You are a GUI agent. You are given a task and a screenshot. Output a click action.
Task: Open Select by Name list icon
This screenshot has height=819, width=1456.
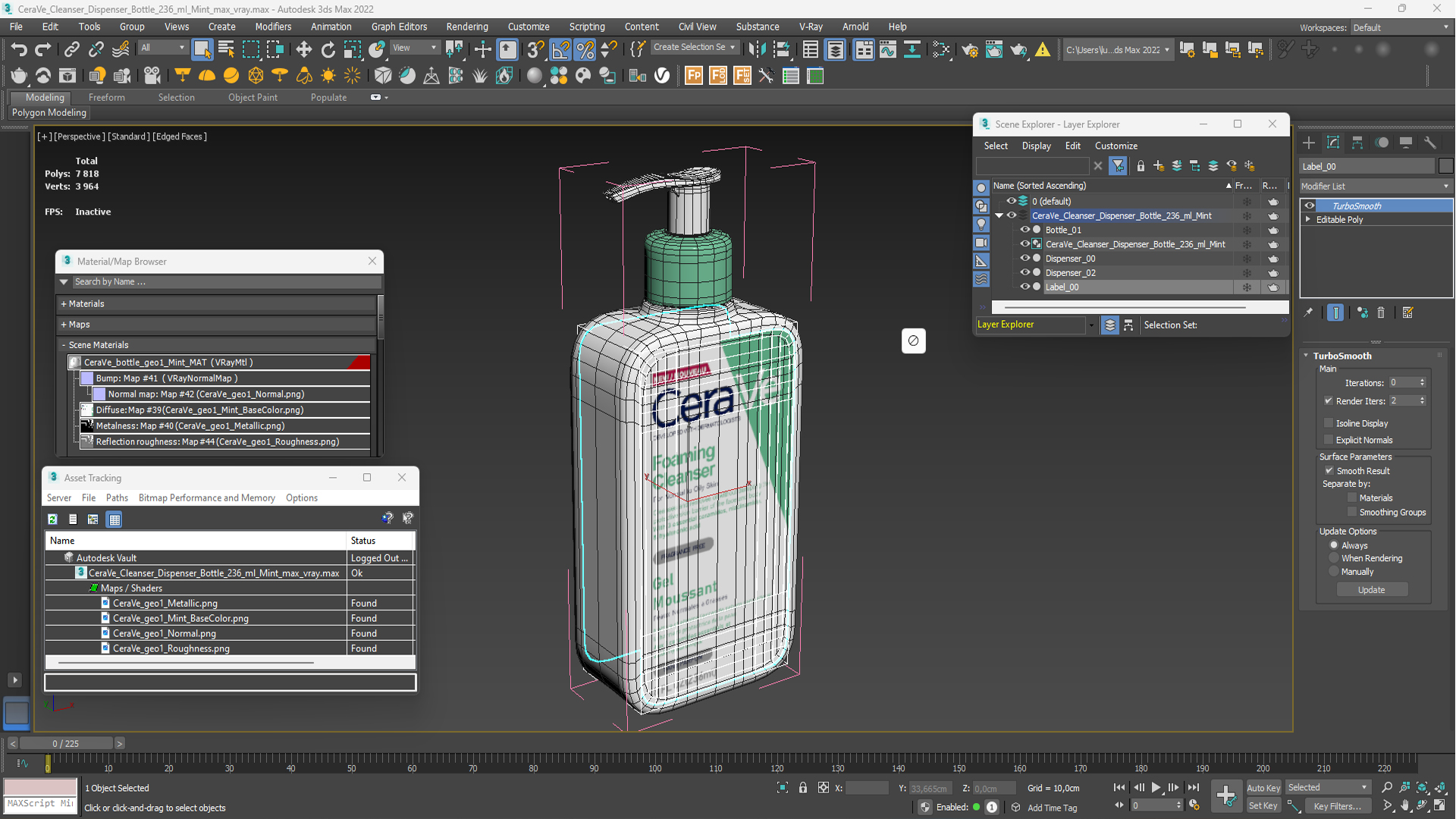coord(226,49)
